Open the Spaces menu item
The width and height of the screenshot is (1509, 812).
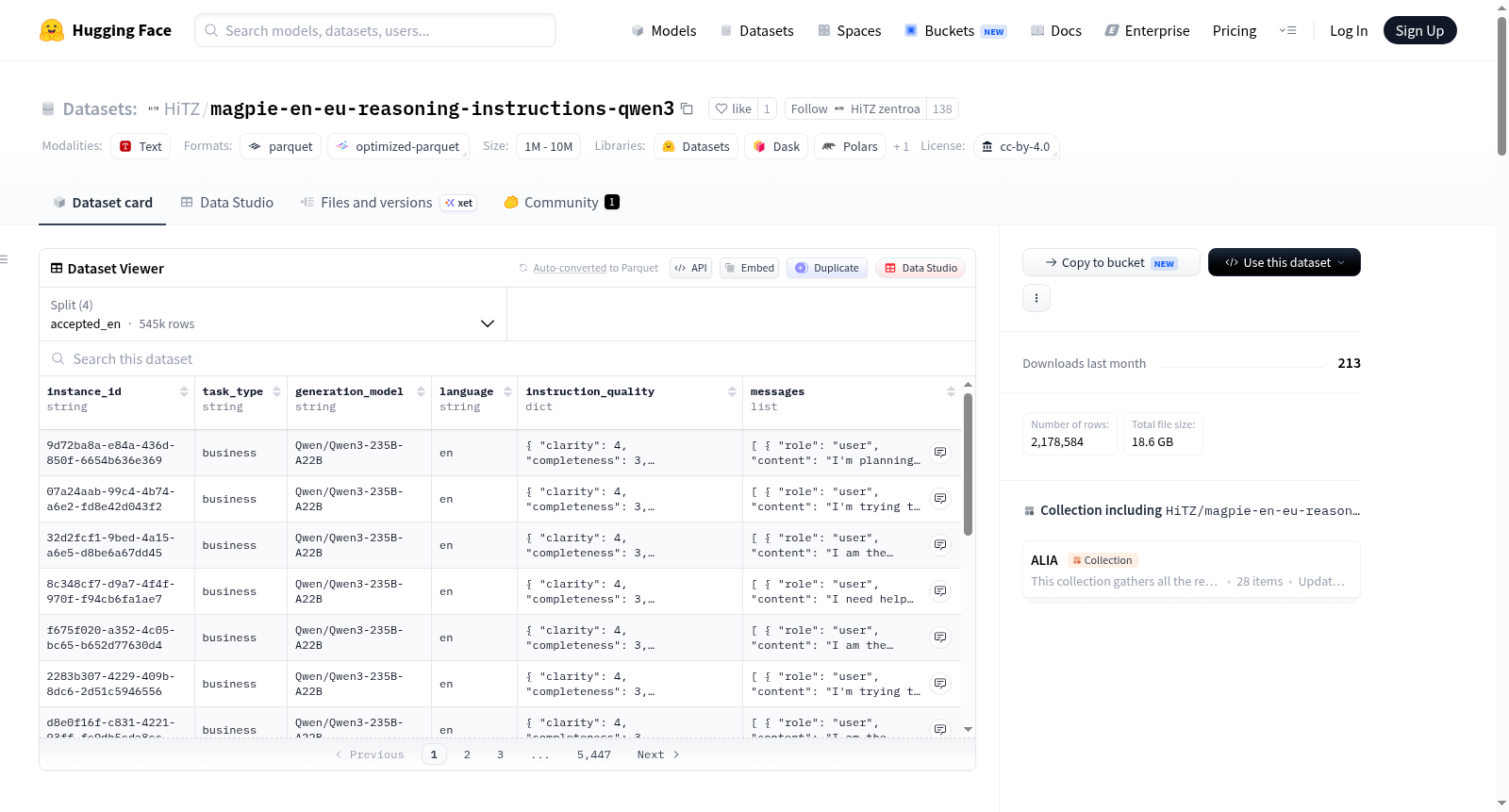[x=850, y=30]
